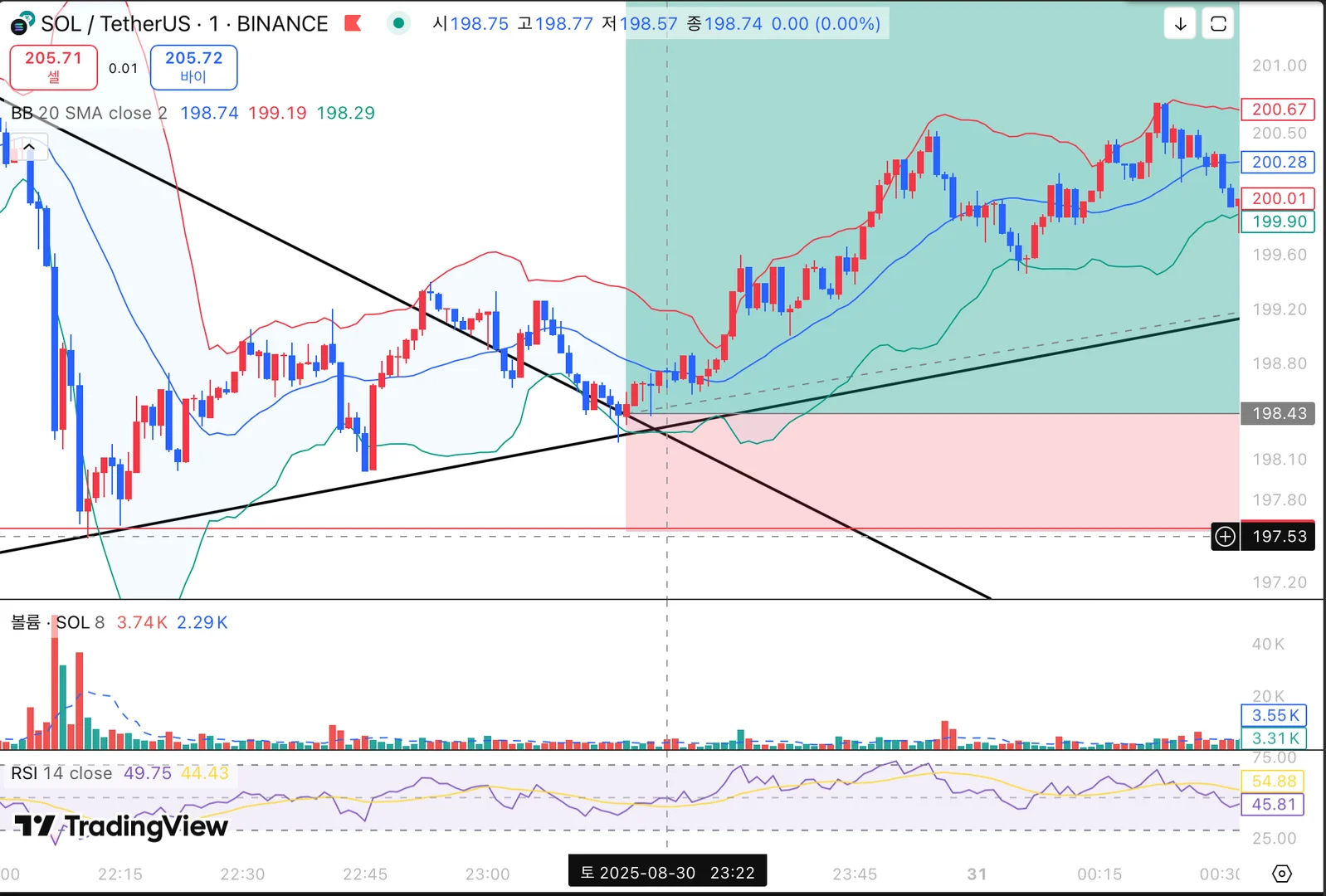1326x896 pixels.
Task: Open the TradingView logo link
Action: (121, 826)
